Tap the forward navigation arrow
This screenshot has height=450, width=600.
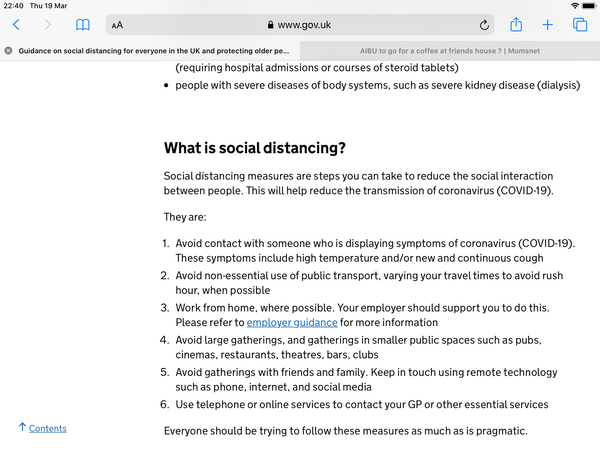[48, 25]
